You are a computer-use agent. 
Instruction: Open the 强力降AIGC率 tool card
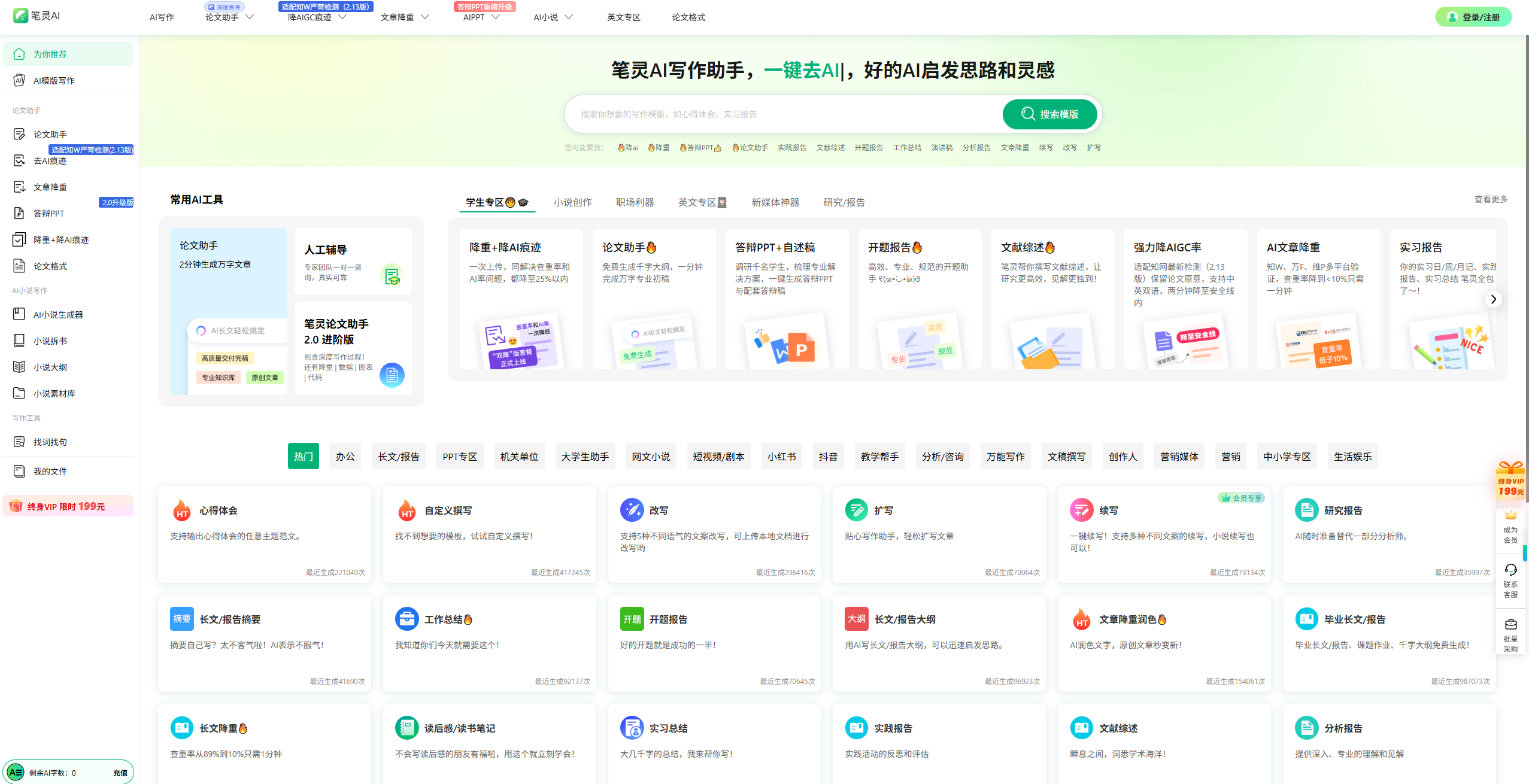[1185, 299]
